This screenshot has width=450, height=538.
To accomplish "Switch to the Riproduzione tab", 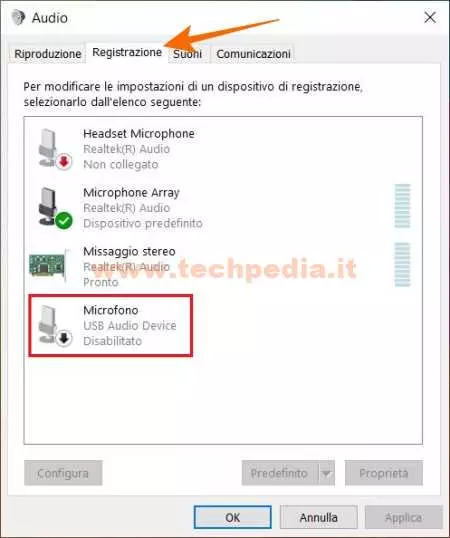I will point(47,54).
